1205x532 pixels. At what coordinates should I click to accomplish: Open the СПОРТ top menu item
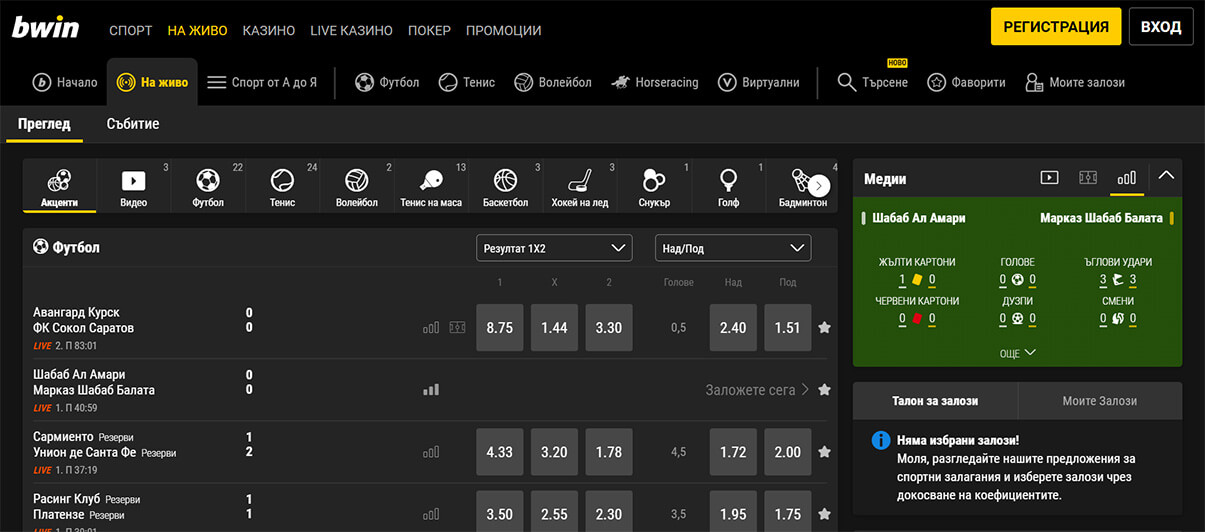131,30
